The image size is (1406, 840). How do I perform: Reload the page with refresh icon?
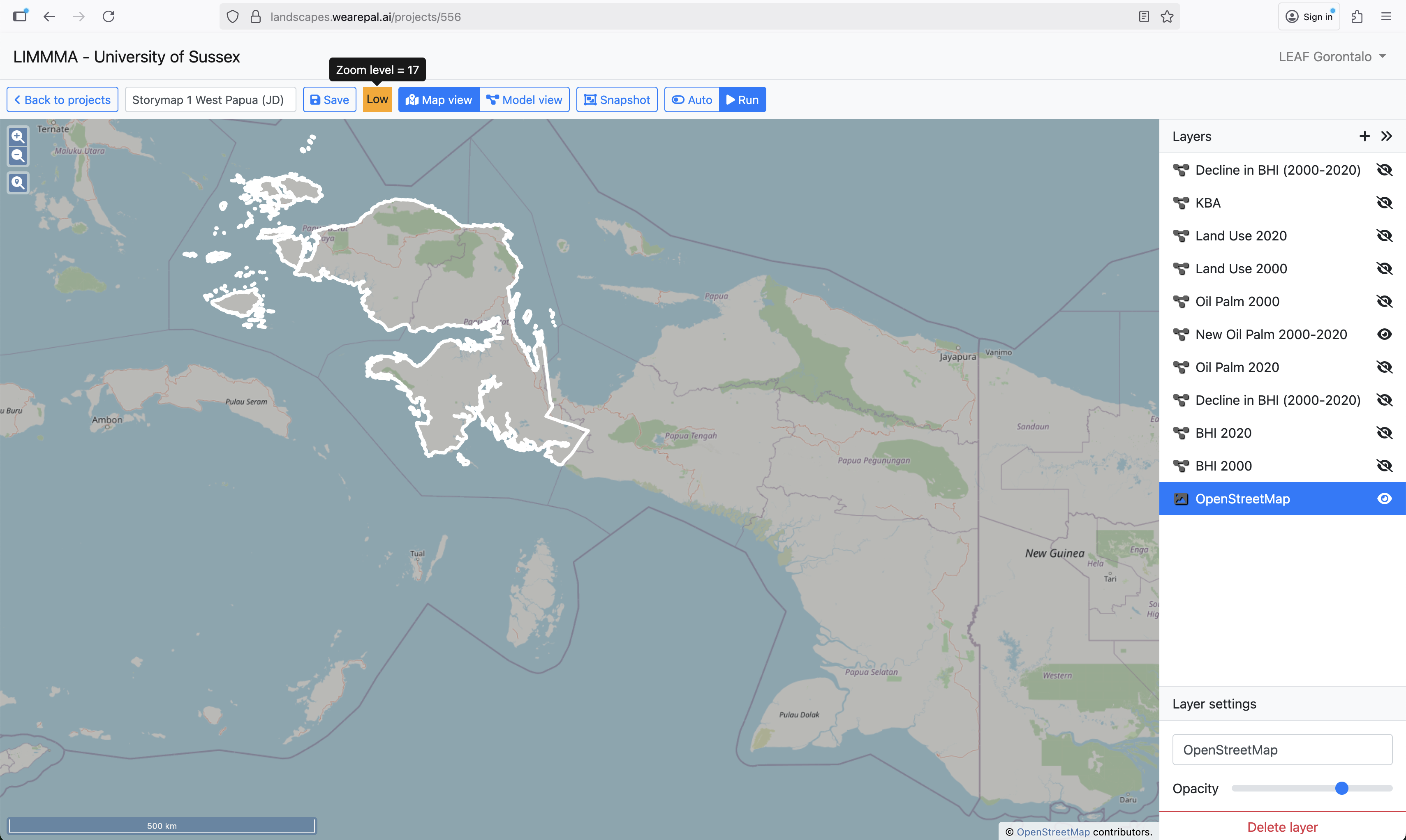[x=109, y=17]
